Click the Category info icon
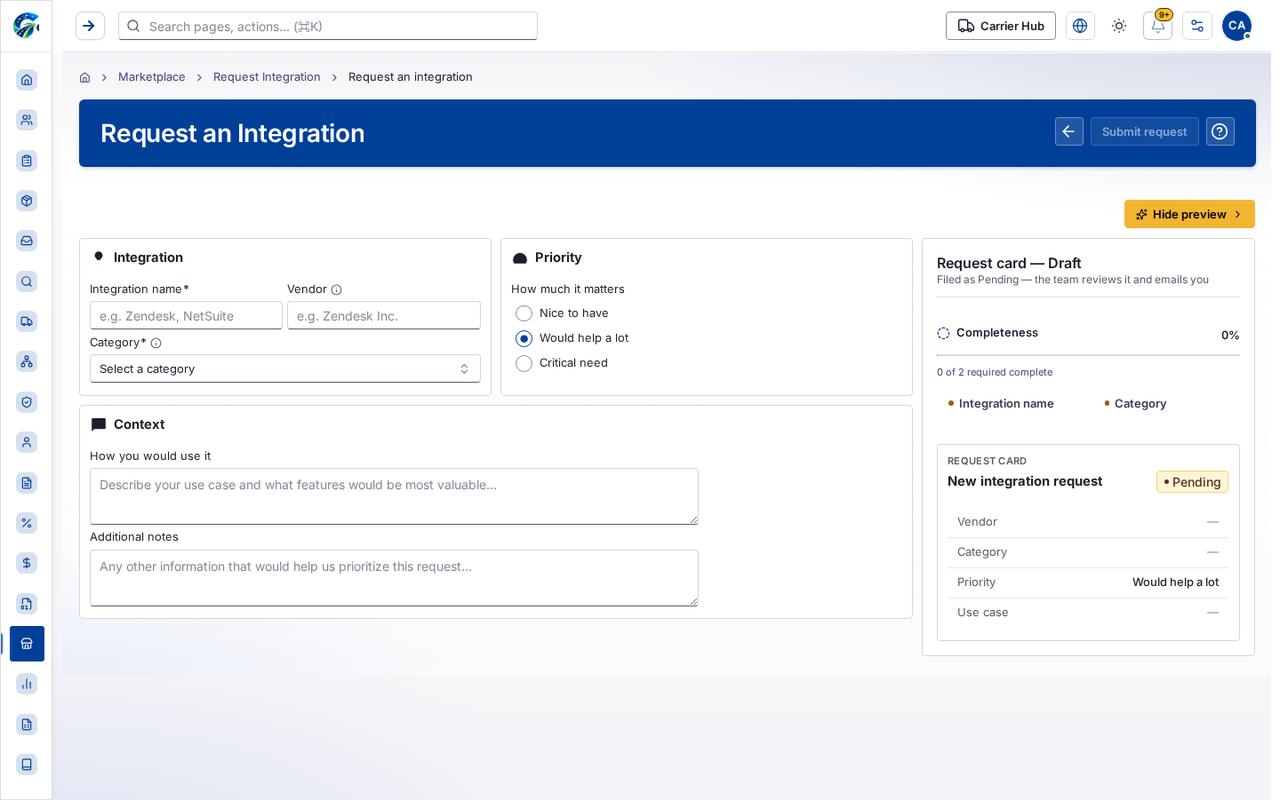The width and height of the screenshot is (1280, 800). [x=156, y=343]
